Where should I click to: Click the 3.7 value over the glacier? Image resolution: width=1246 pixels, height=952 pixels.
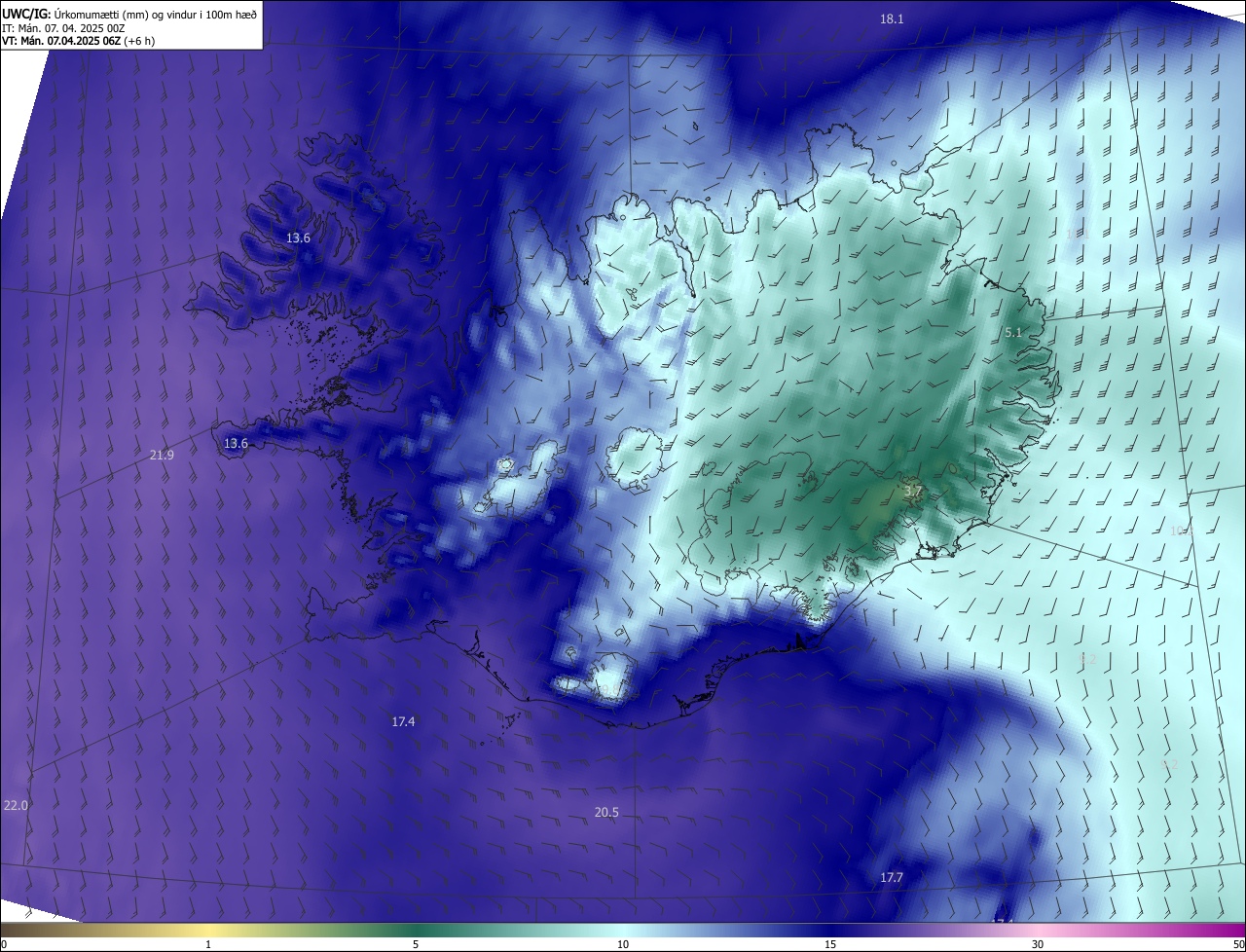[x=912, y=493]
